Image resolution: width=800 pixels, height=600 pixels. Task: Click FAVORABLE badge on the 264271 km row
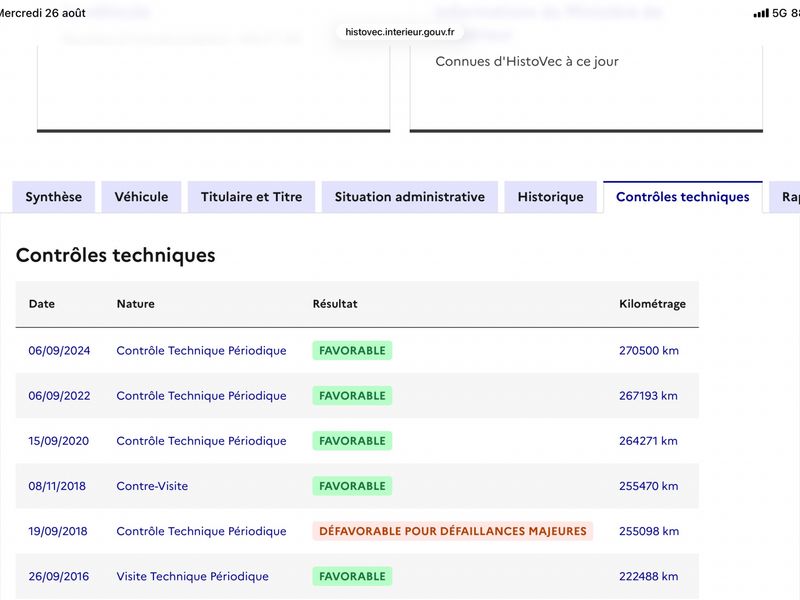pyautogui.click(x=352, y=441)
